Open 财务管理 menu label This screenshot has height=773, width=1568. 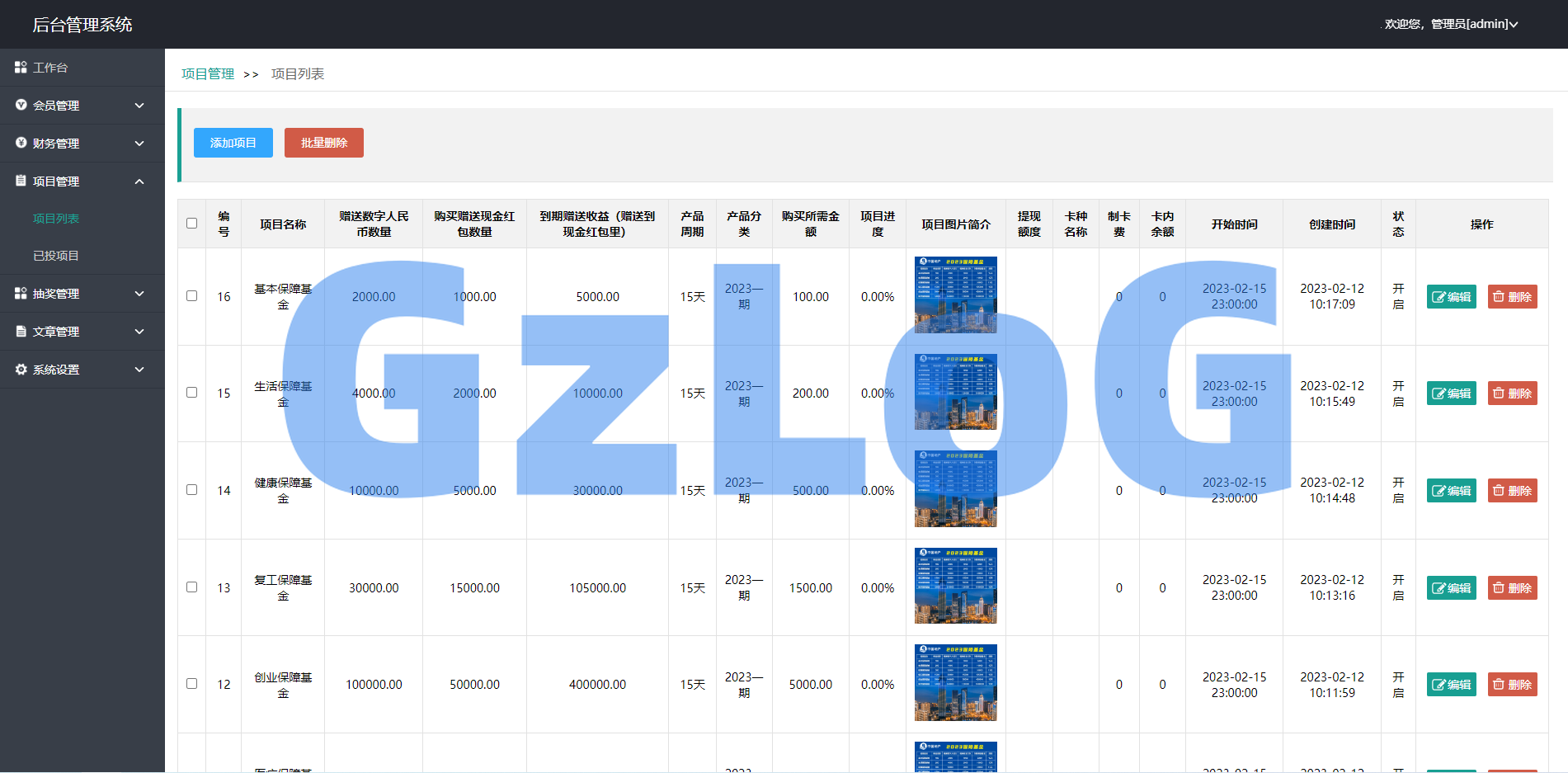[x=56, y=144]
